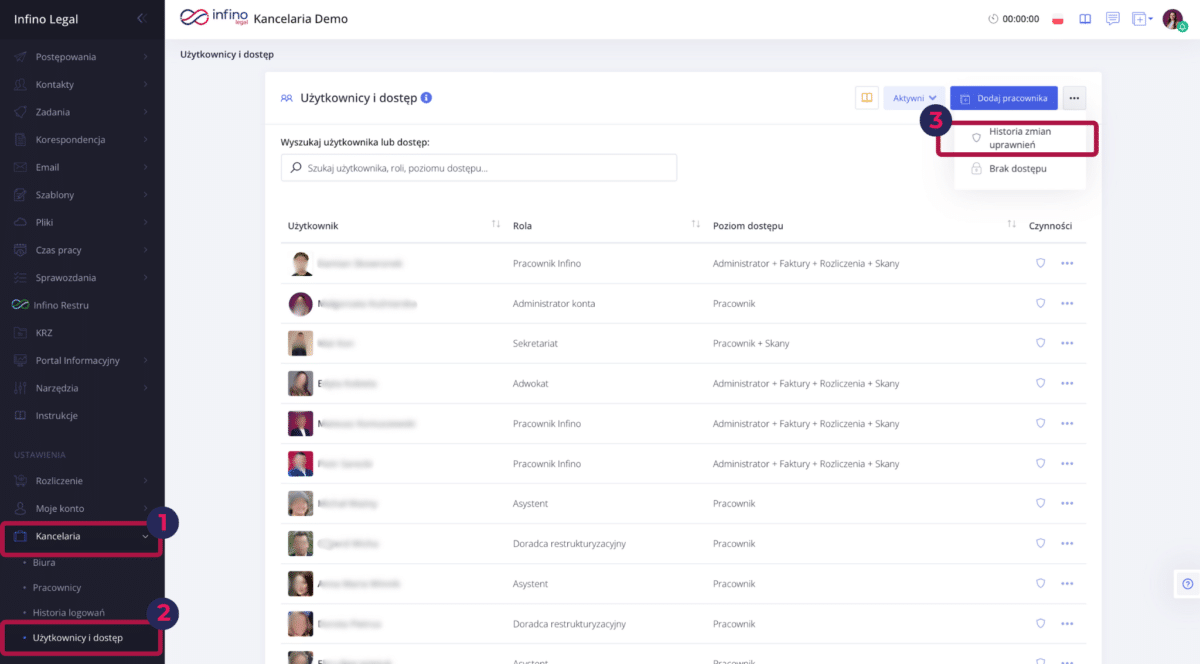
Task: Change language via the Polish flag icon
Action: click(1058, 19)
